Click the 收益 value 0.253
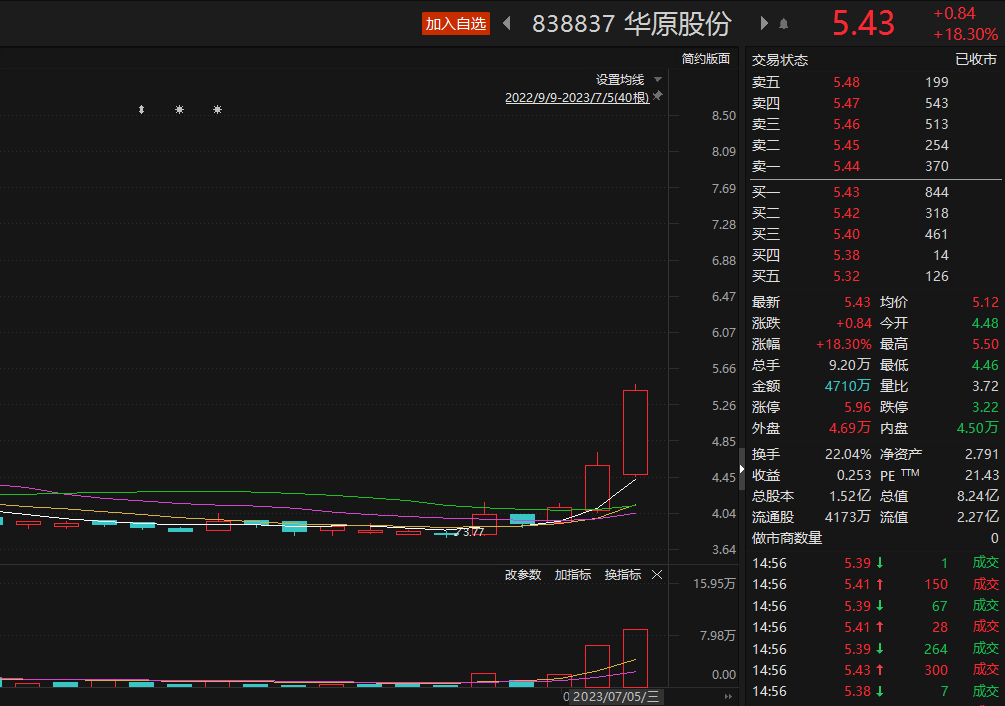This screenshot has height=706, width=1005. [x=854, y=475]
